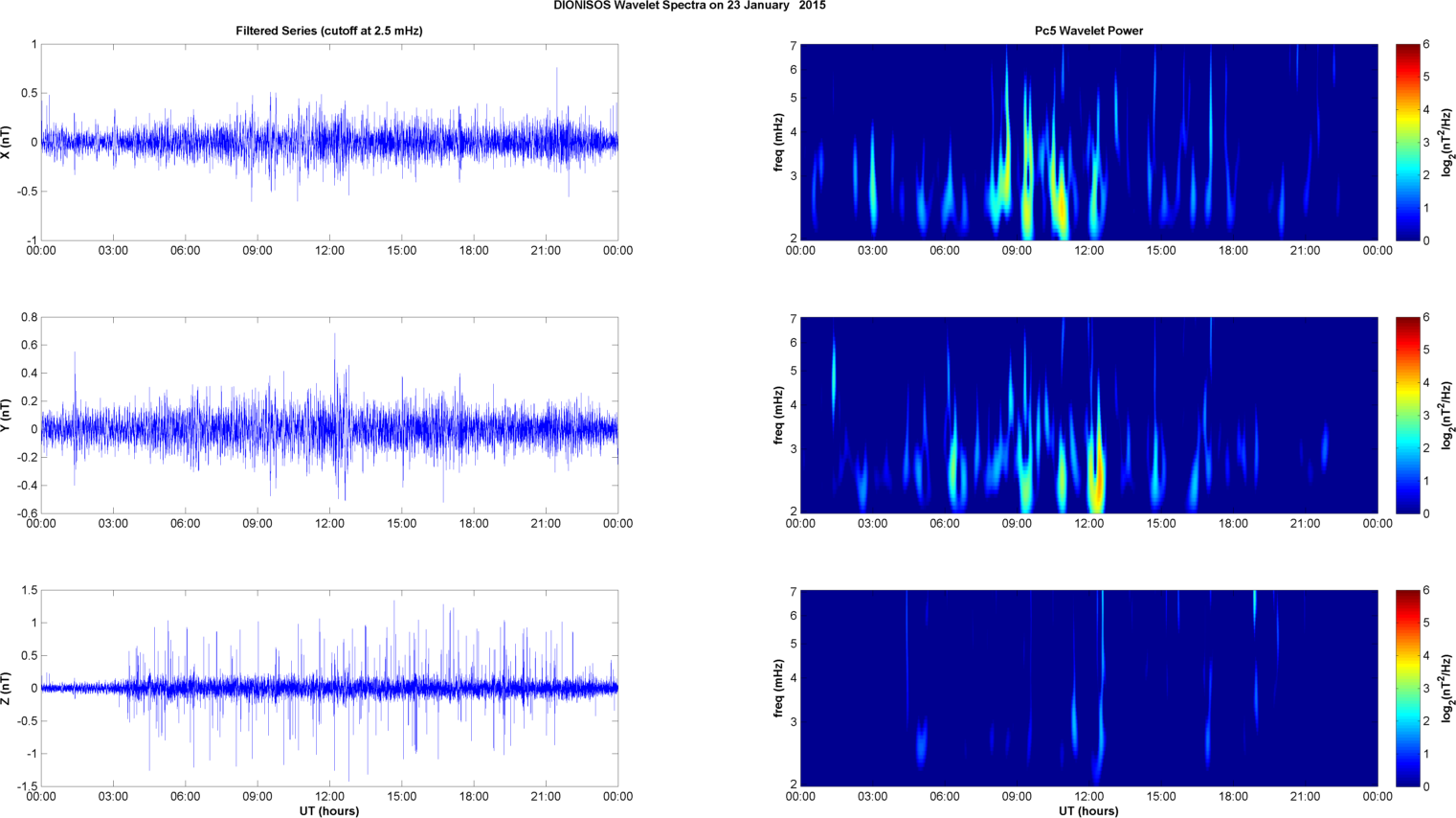Screen dimensions: 1456x818
Task: Click the '7' frequency tick of the top spectrogram
Action: (794, 45)
